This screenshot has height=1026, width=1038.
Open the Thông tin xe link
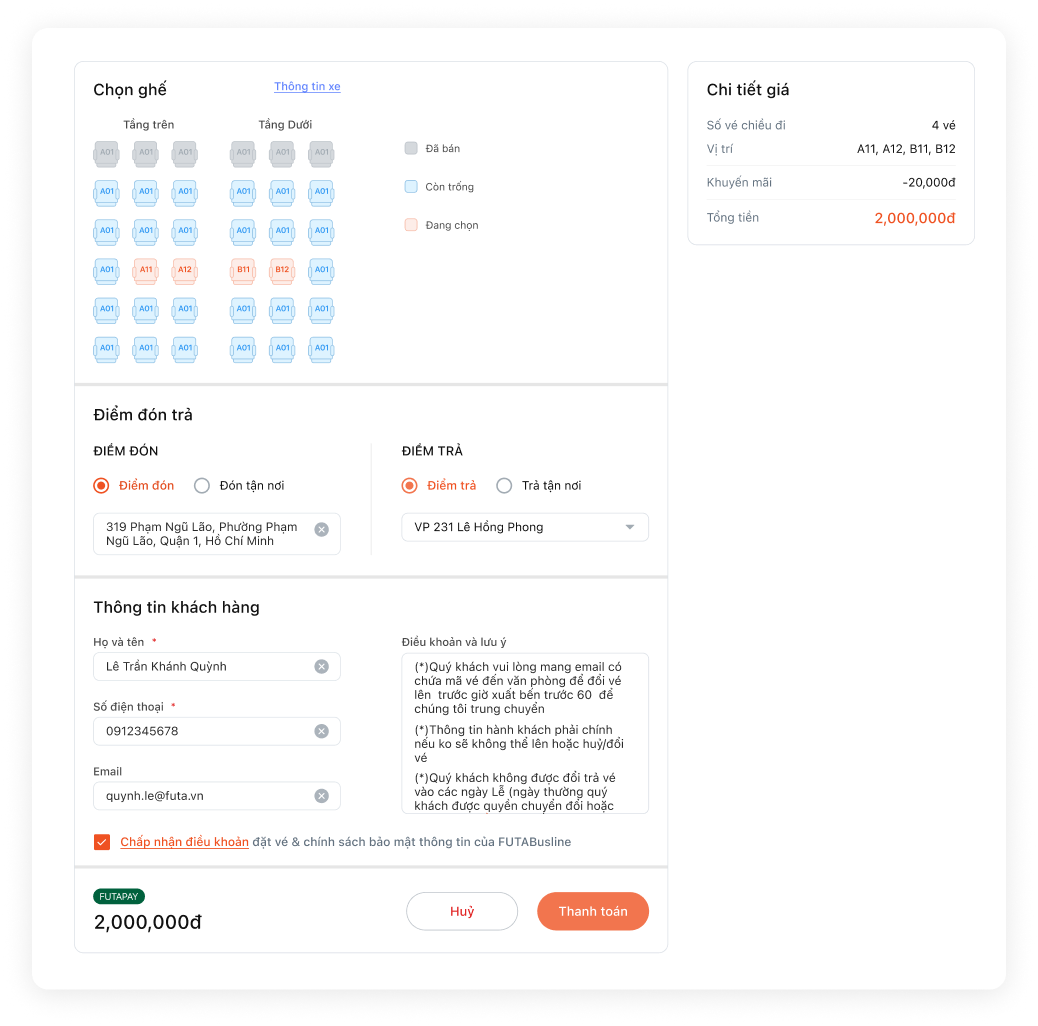pyautogui.click(x=307, y=87)
